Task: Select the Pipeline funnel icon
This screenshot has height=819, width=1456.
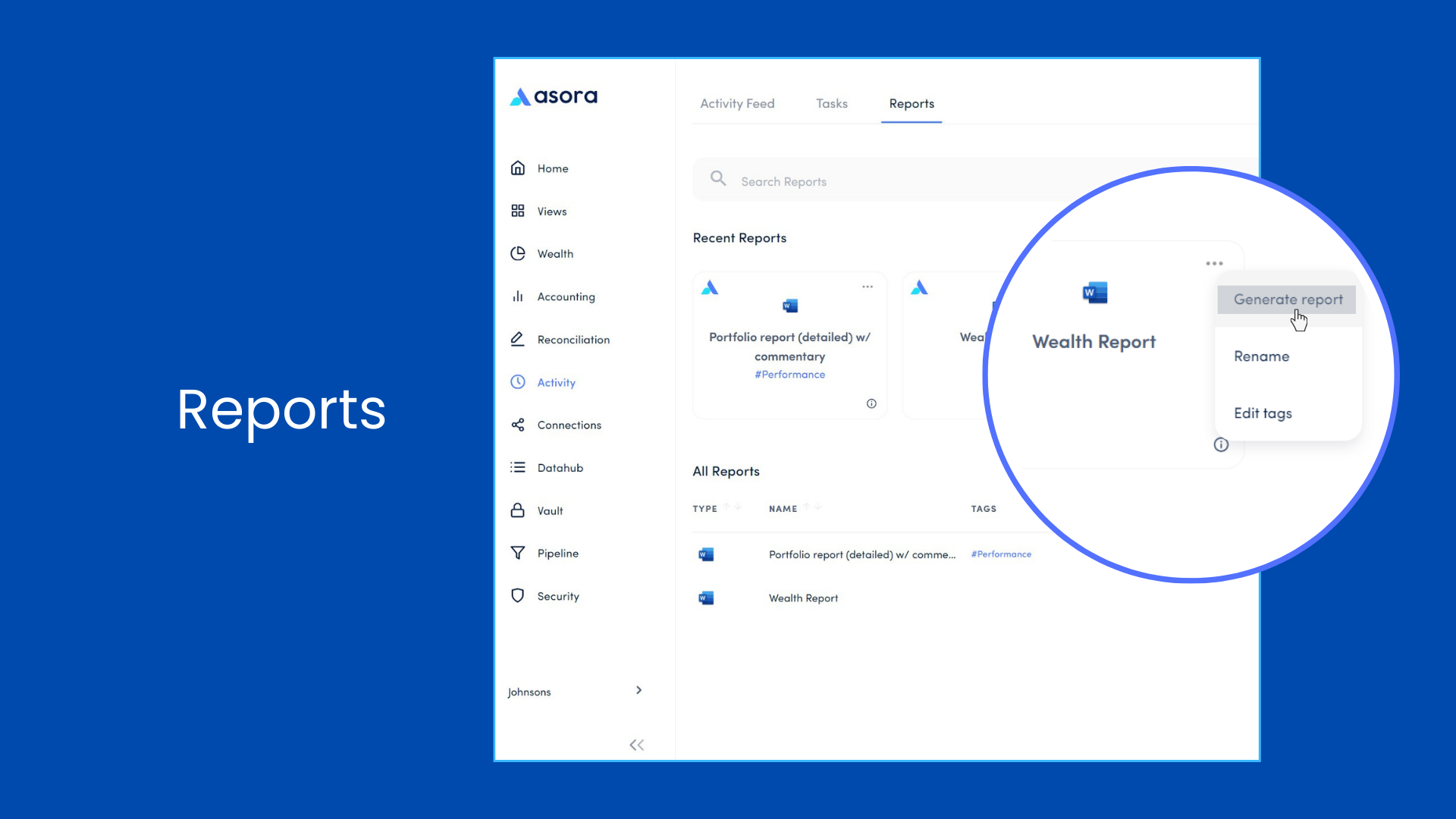Action: (518, 553)
